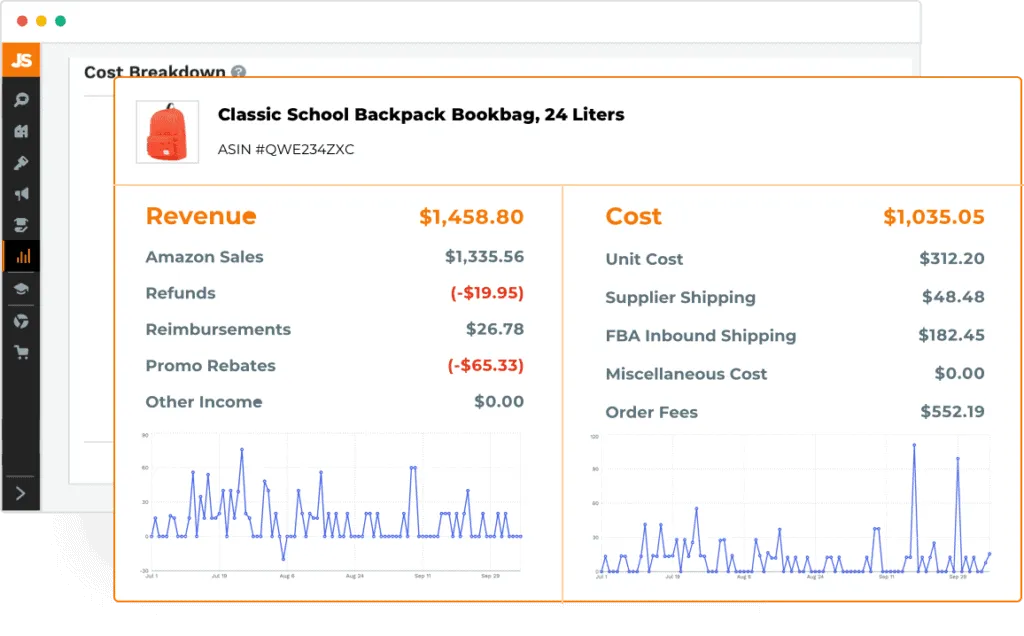This screenshot has width=1024, height=636.
Task: Open the Advertising megaphone icon
Action: (x=21, y=195)
